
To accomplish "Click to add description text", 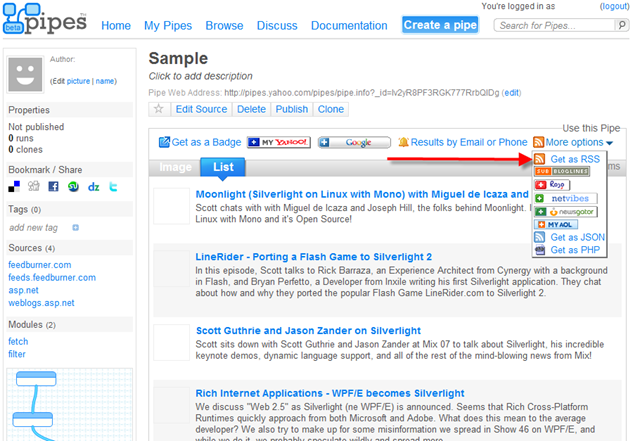I will (200, 76).
